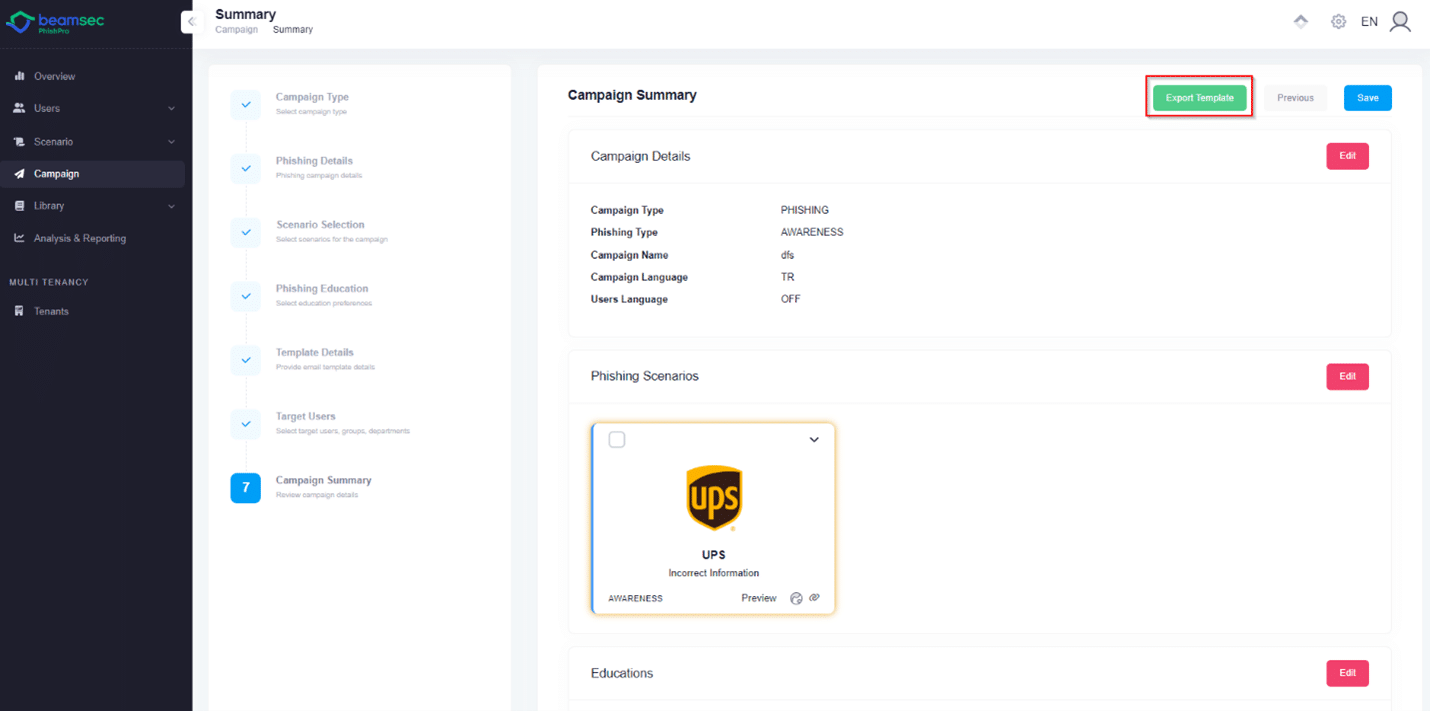Click the Scenario Selection step checkmark
Screen dimensions: 1430x711
(246, 233)
